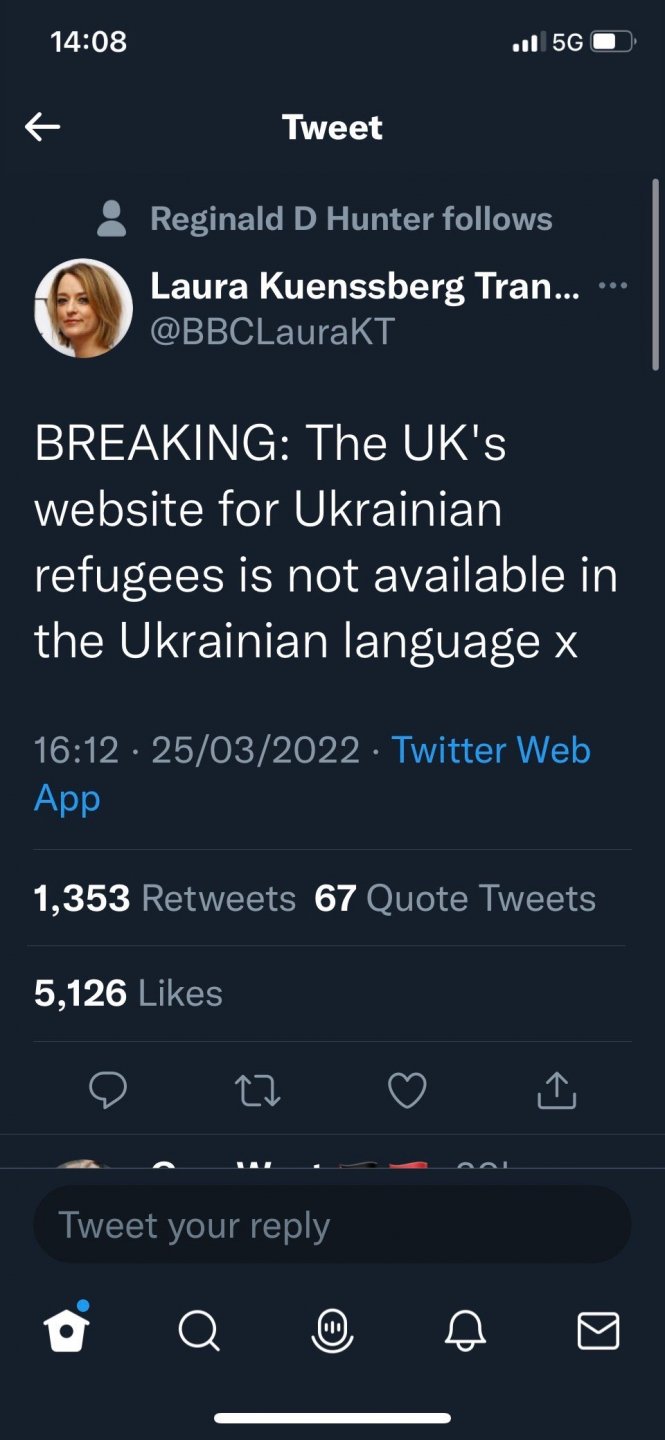The image size is (665, 1440).
Task: Tap the Tweet your reply field
Action: tap(332, 1225)
